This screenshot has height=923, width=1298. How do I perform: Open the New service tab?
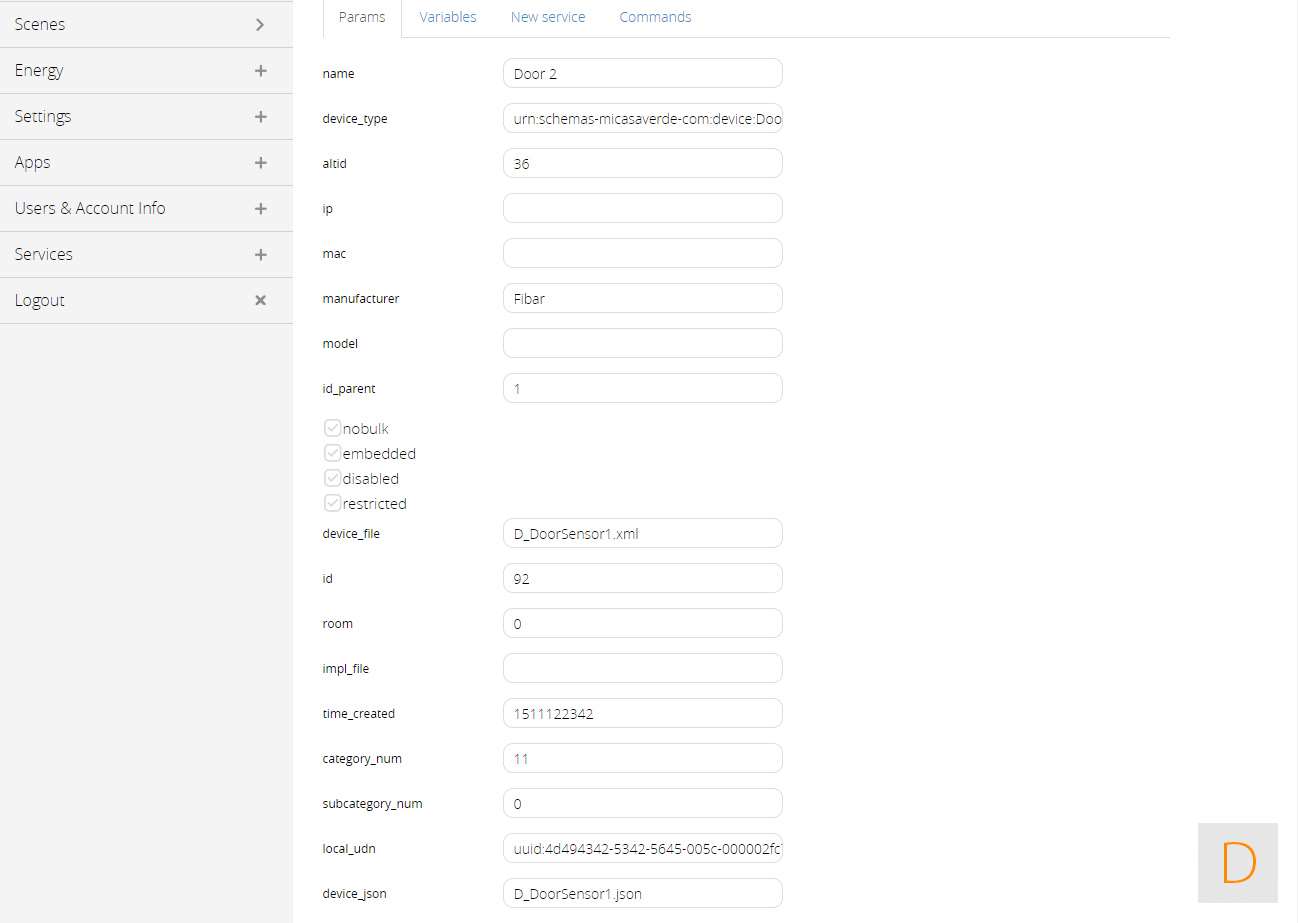pos(547,17)
